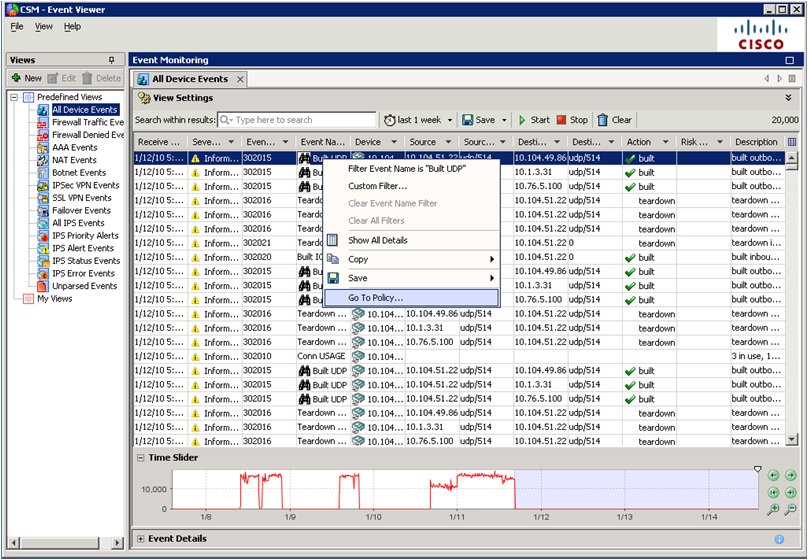Image resolution: width=808 pixels, height=560 pixels.
Task: Choose Show All Details in context menu
Action: pyautogui.click(x=411, y=240)
